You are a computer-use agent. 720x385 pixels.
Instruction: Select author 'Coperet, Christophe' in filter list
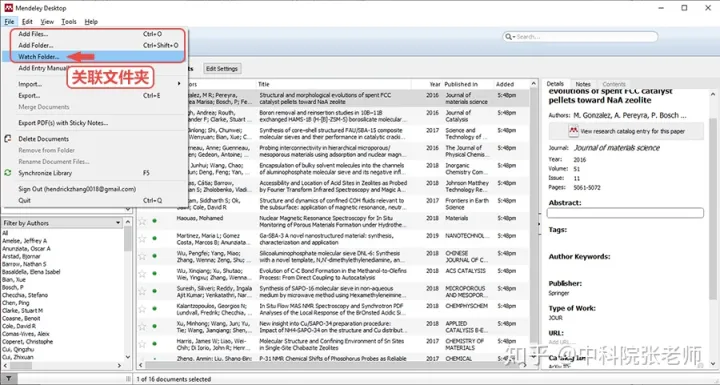tap(28, 342)
